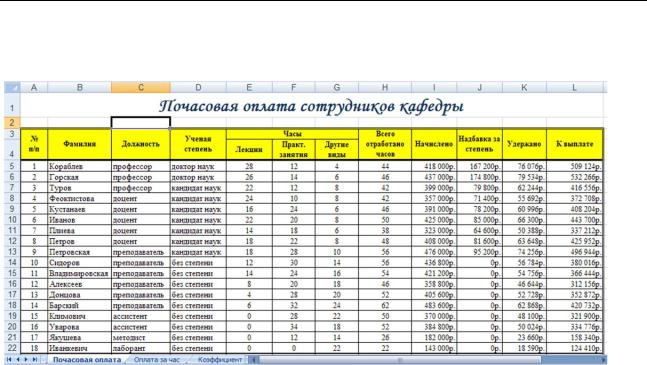Click total hours 62 in Барский row
The height and width of the screenshot is (365, 647).
coord(385,305)
